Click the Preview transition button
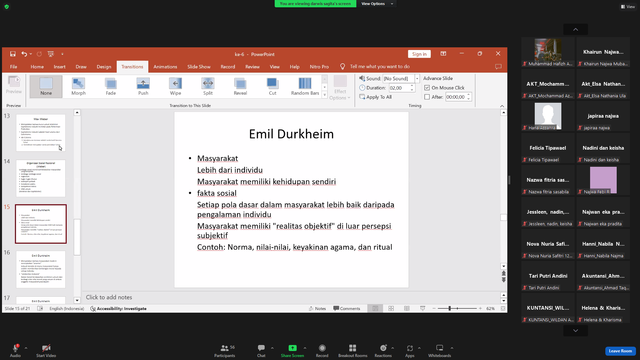The height and width of the screenshot is (360, 640). click(x=13, y=85)
